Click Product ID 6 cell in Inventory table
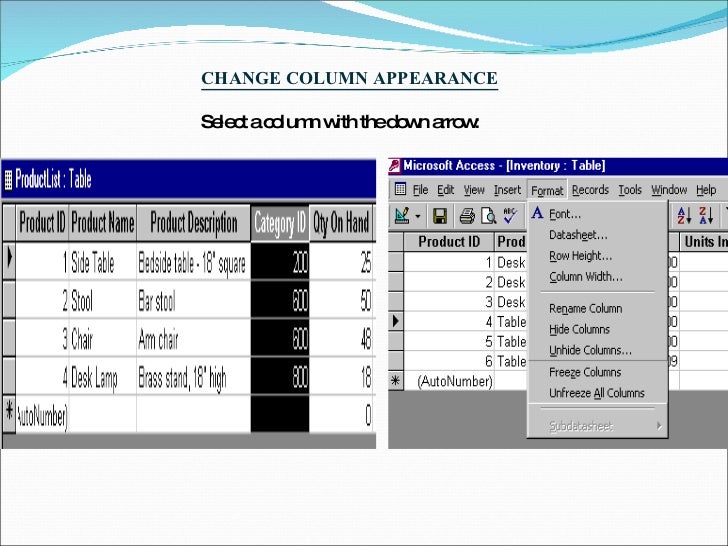 (x=449, y=361)
